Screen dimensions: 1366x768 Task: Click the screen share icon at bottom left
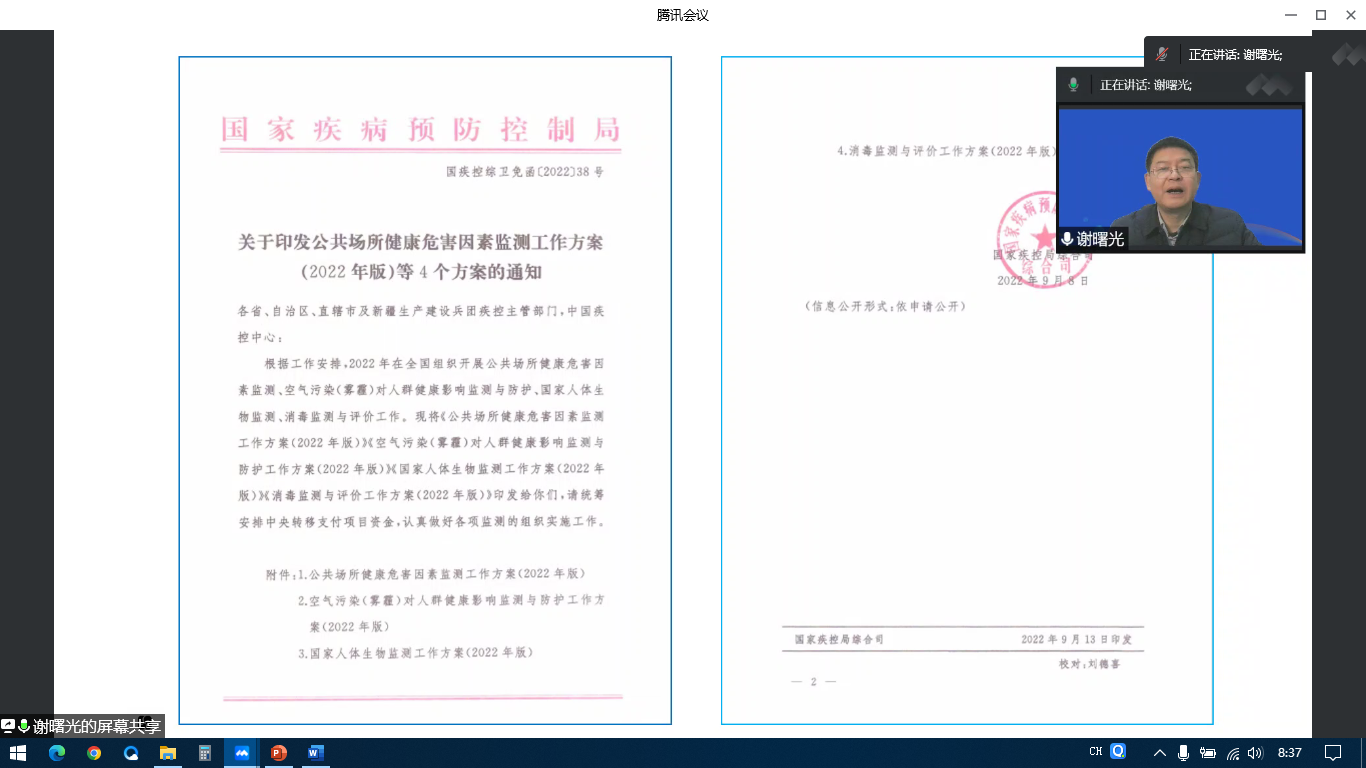8,726
